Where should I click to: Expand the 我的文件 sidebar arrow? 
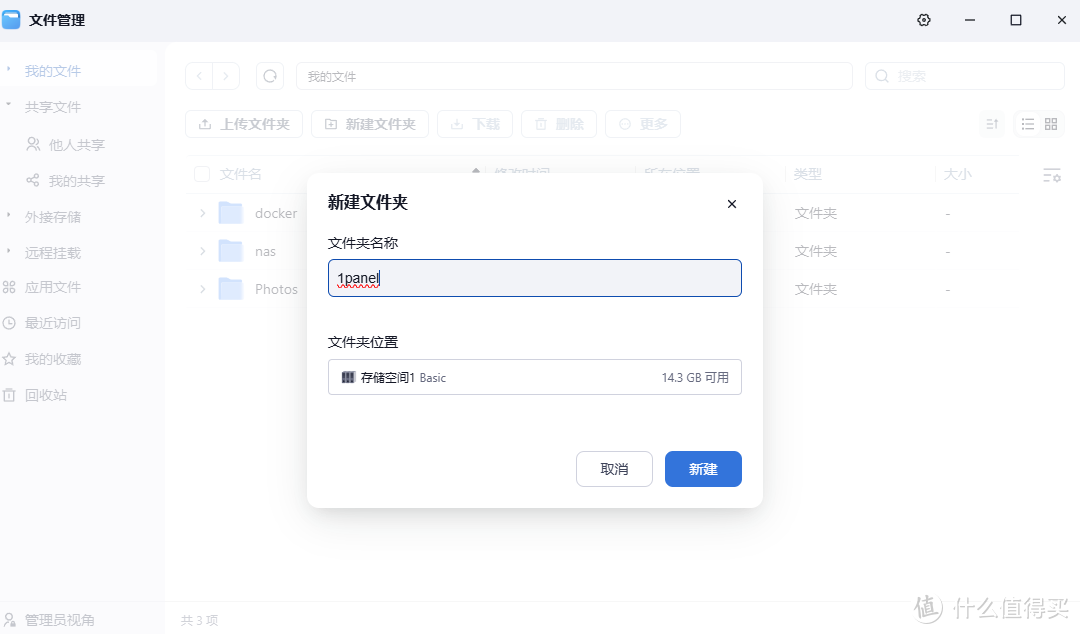[8, 69]
